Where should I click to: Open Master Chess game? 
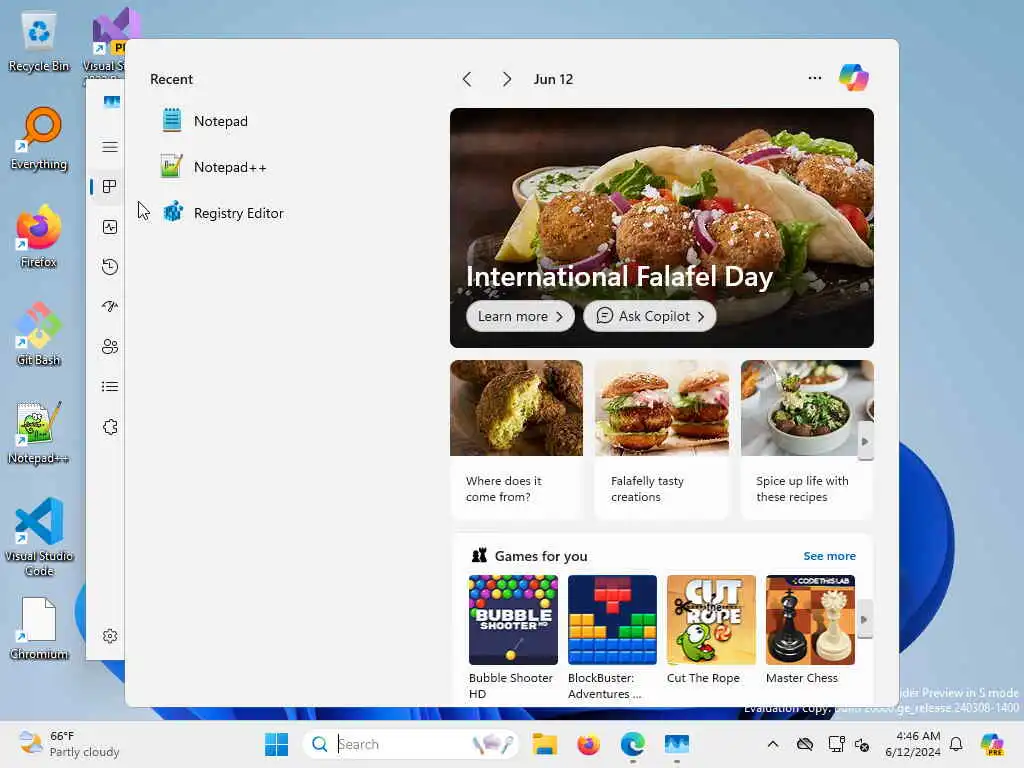point(810,630)
